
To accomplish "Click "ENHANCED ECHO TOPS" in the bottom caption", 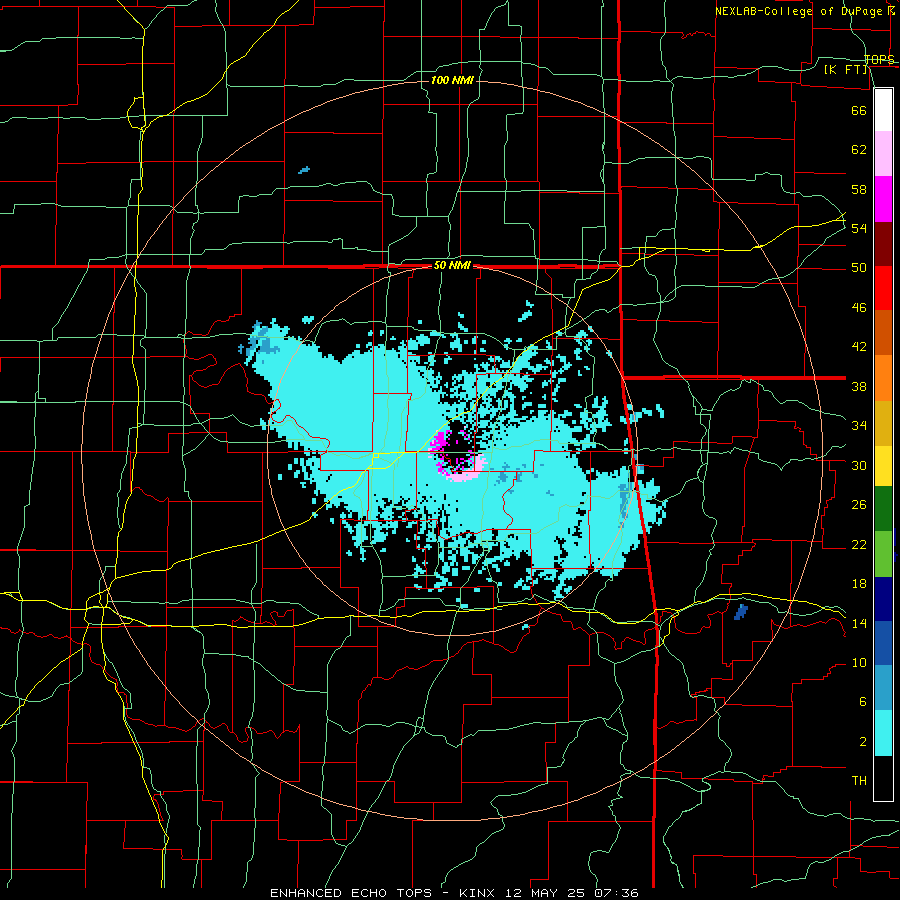I will point(351,893).
